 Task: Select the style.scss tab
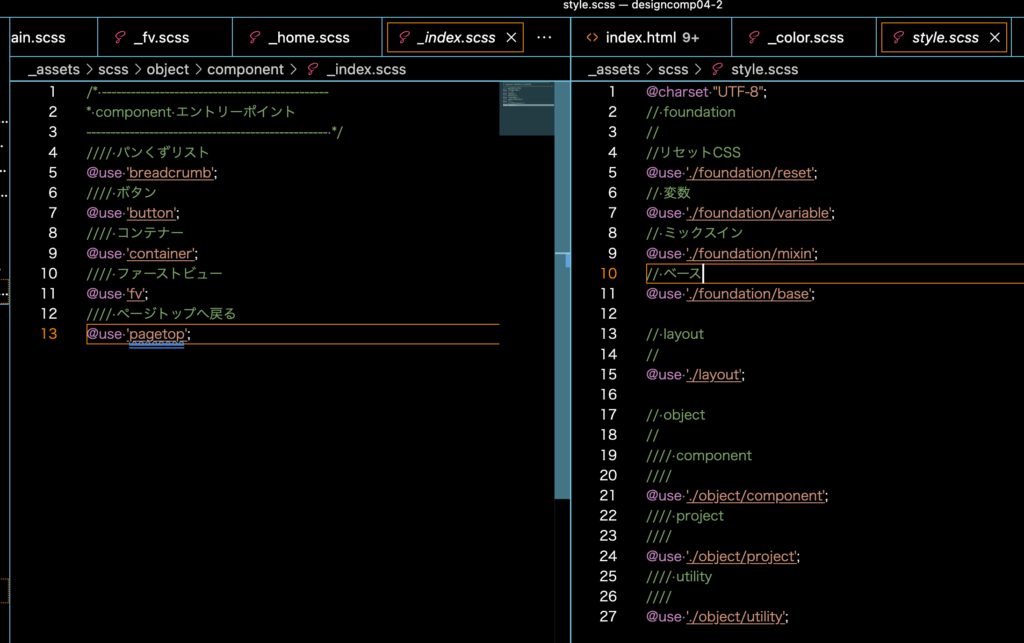click(x=944, y=38)
